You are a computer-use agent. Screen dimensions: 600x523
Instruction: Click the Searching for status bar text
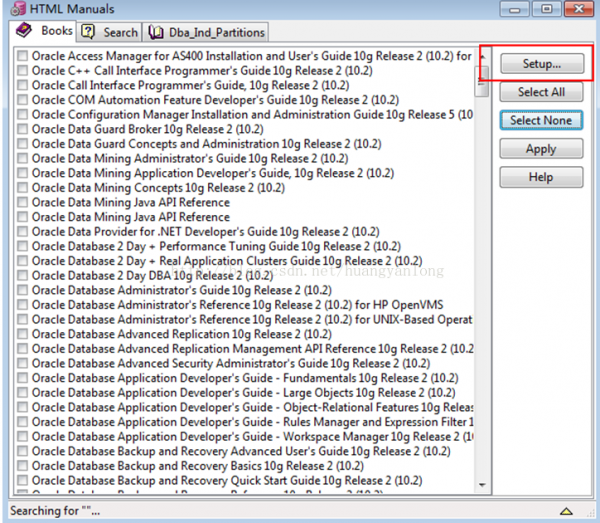click(x=55, y=510)
